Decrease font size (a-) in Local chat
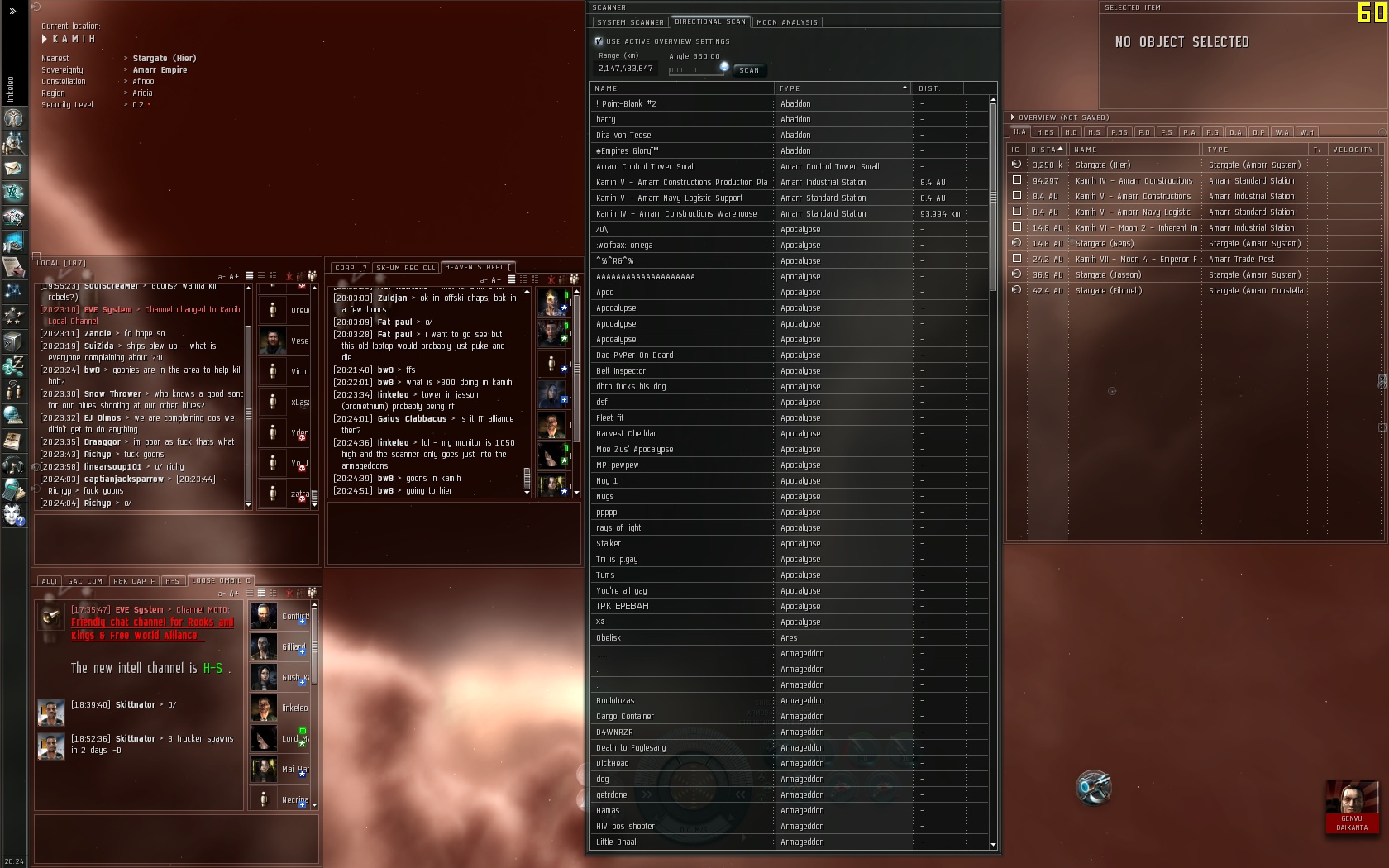 tap(221, 277)
